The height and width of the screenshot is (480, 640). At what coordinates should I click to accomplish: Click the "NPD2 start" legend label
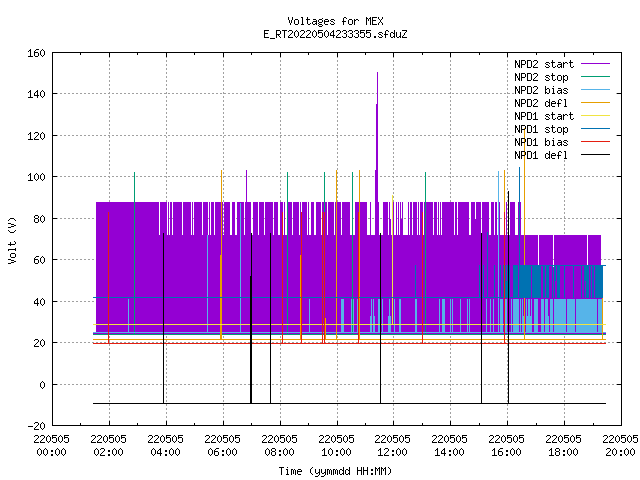pyautogui.click(x=544, y=64)
